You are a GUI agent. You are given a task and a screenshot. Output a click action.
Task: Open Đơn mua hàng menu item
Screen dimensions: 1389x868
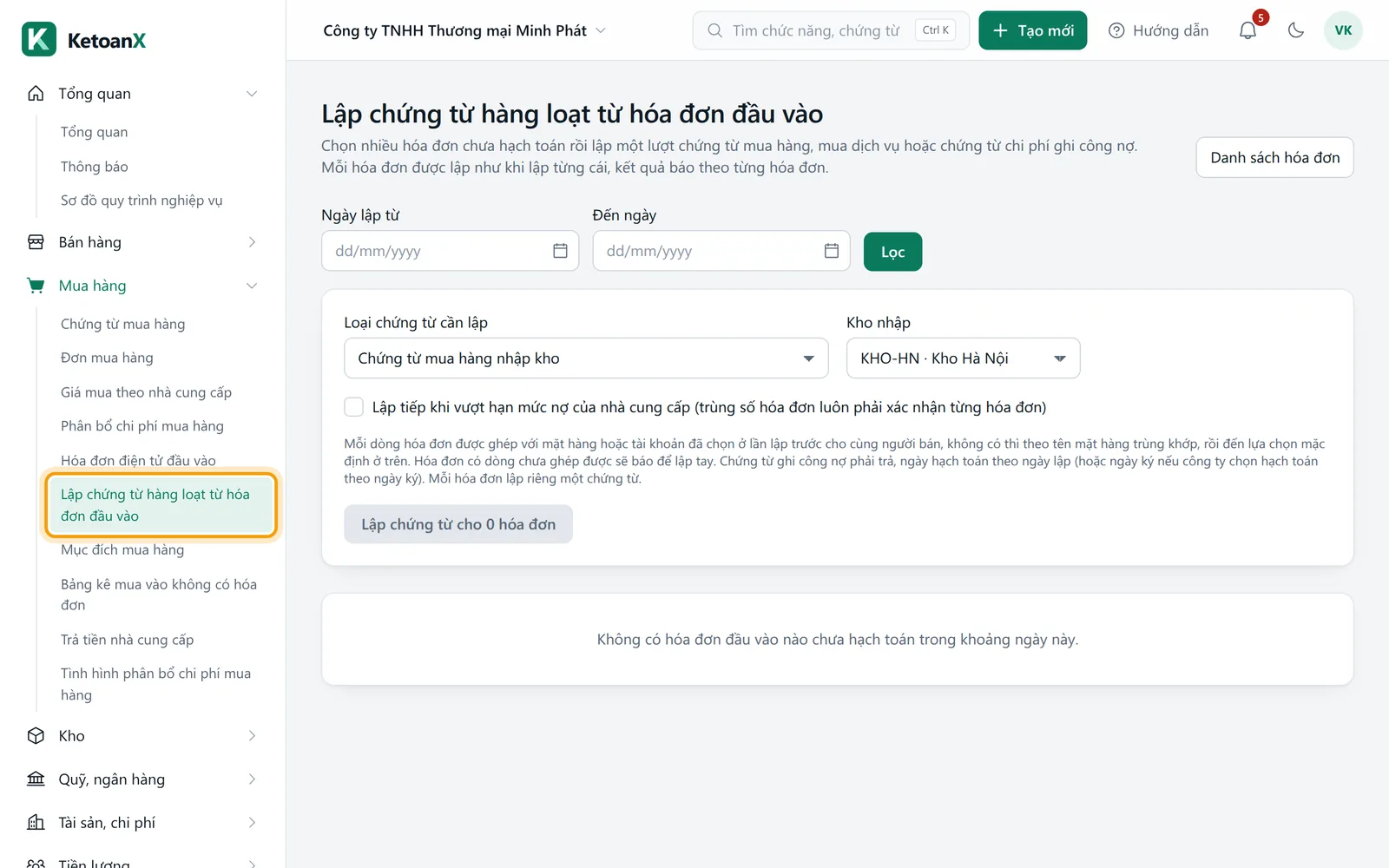click(x=107, y=358)
